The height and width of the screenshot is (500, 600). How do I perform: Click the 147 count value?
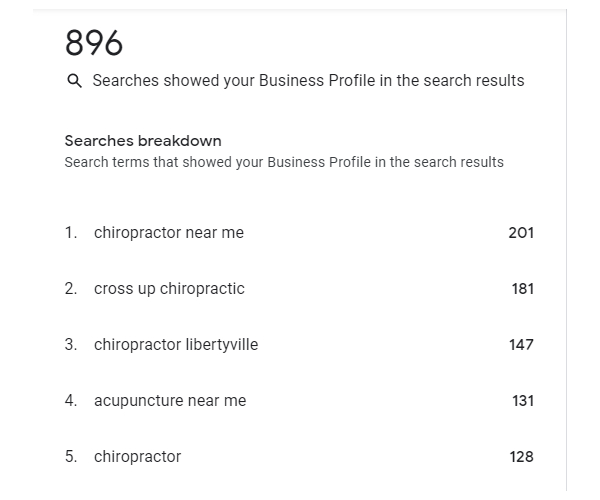521,345
